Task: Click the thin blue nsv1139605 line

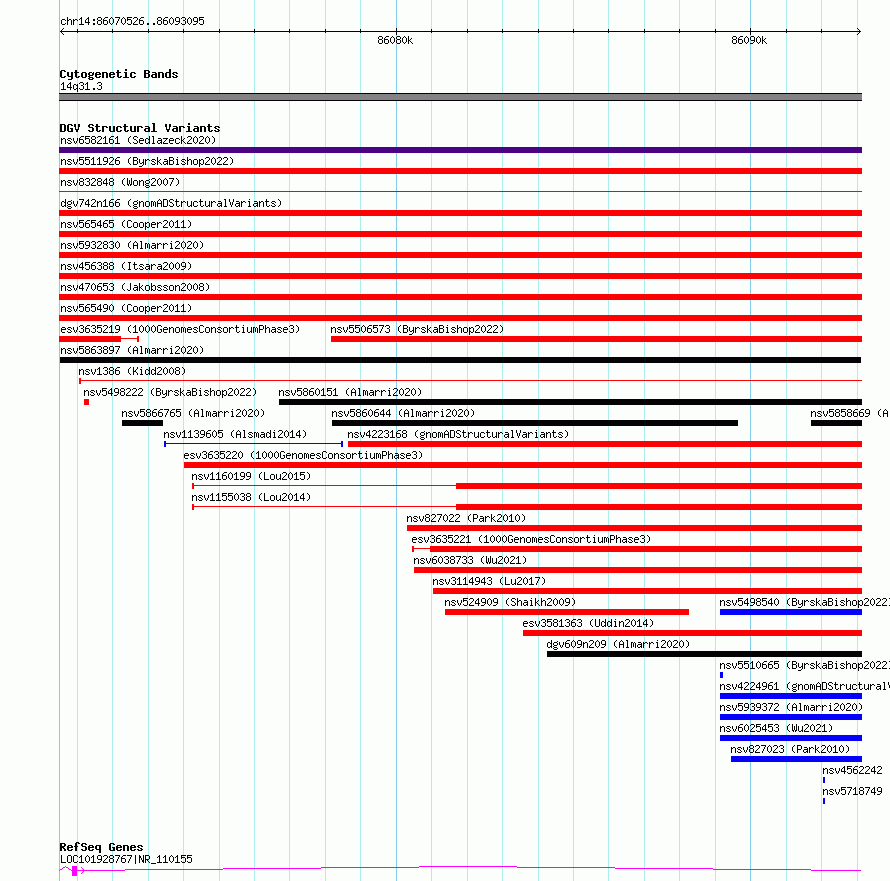Action: pos(253,444)
